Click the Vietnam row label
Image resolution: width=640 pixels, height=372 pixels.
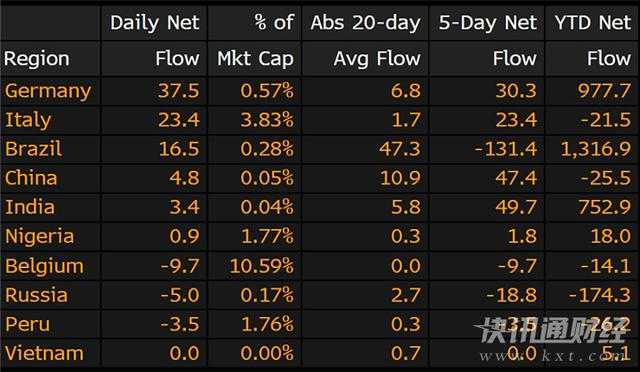click(x=44, y=353)
